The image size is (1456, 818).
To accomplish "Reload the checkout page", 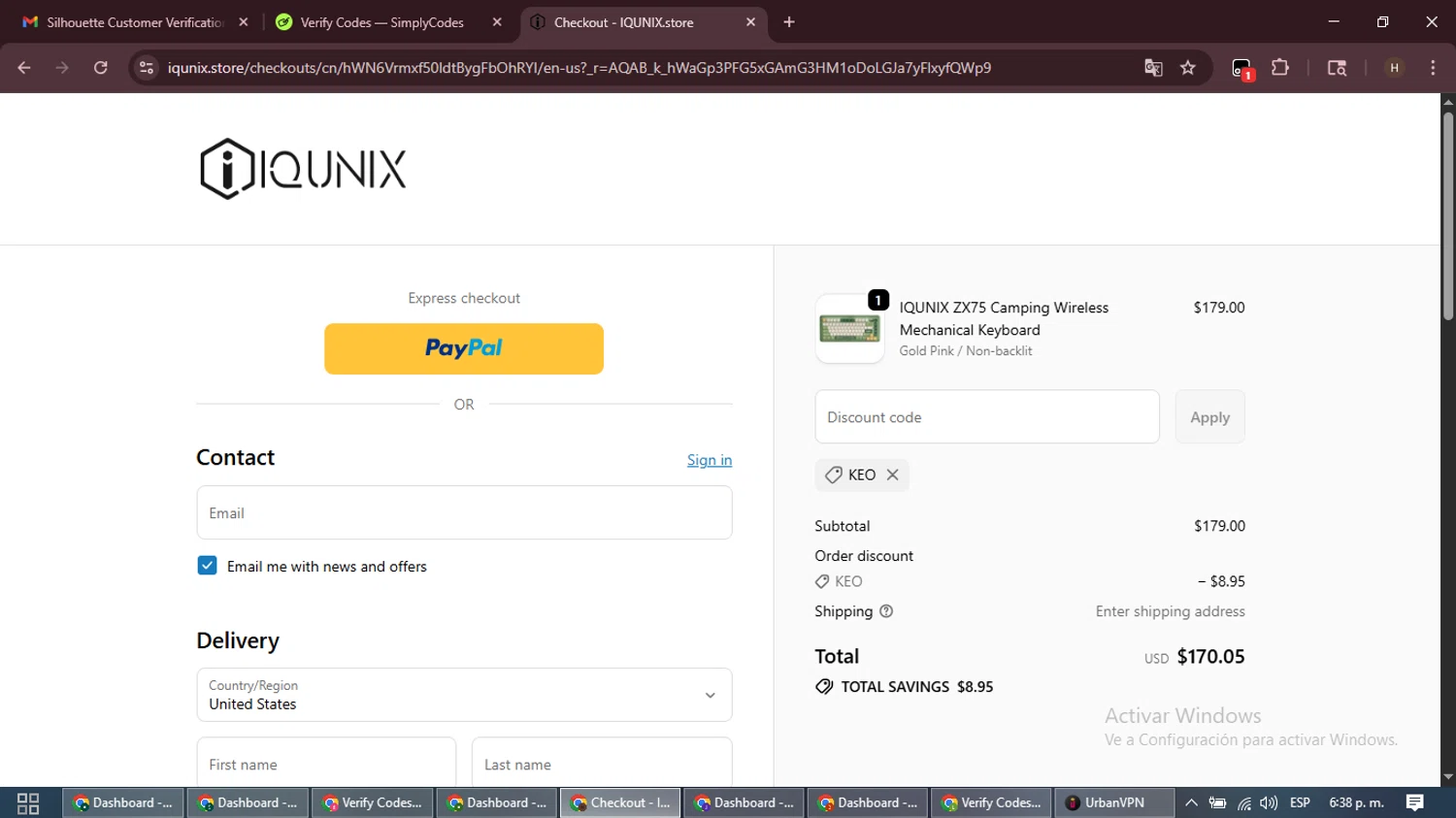I will tap(101, 68).
